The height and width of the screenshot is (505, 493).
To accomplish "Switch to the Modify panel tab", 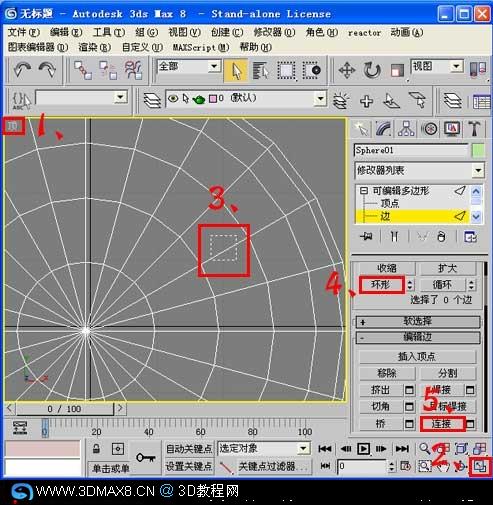I will 383,129.
